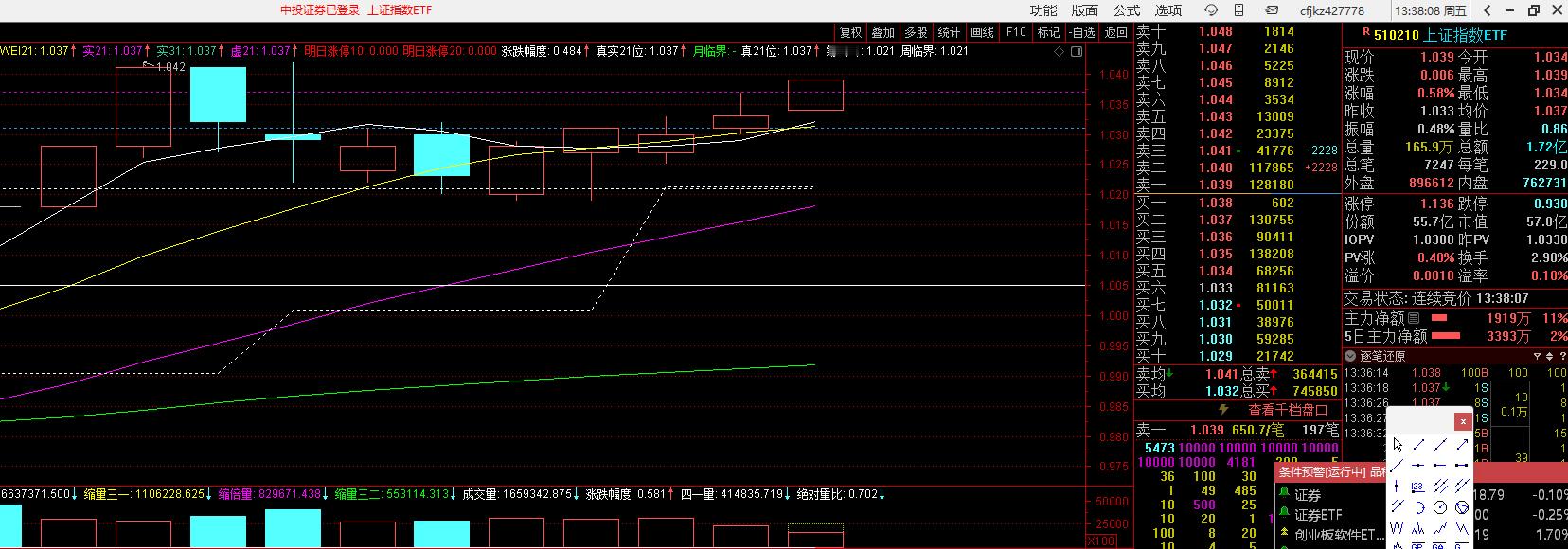
Task: Toggle the side panel layout icon
Action: pos(1076,52)
